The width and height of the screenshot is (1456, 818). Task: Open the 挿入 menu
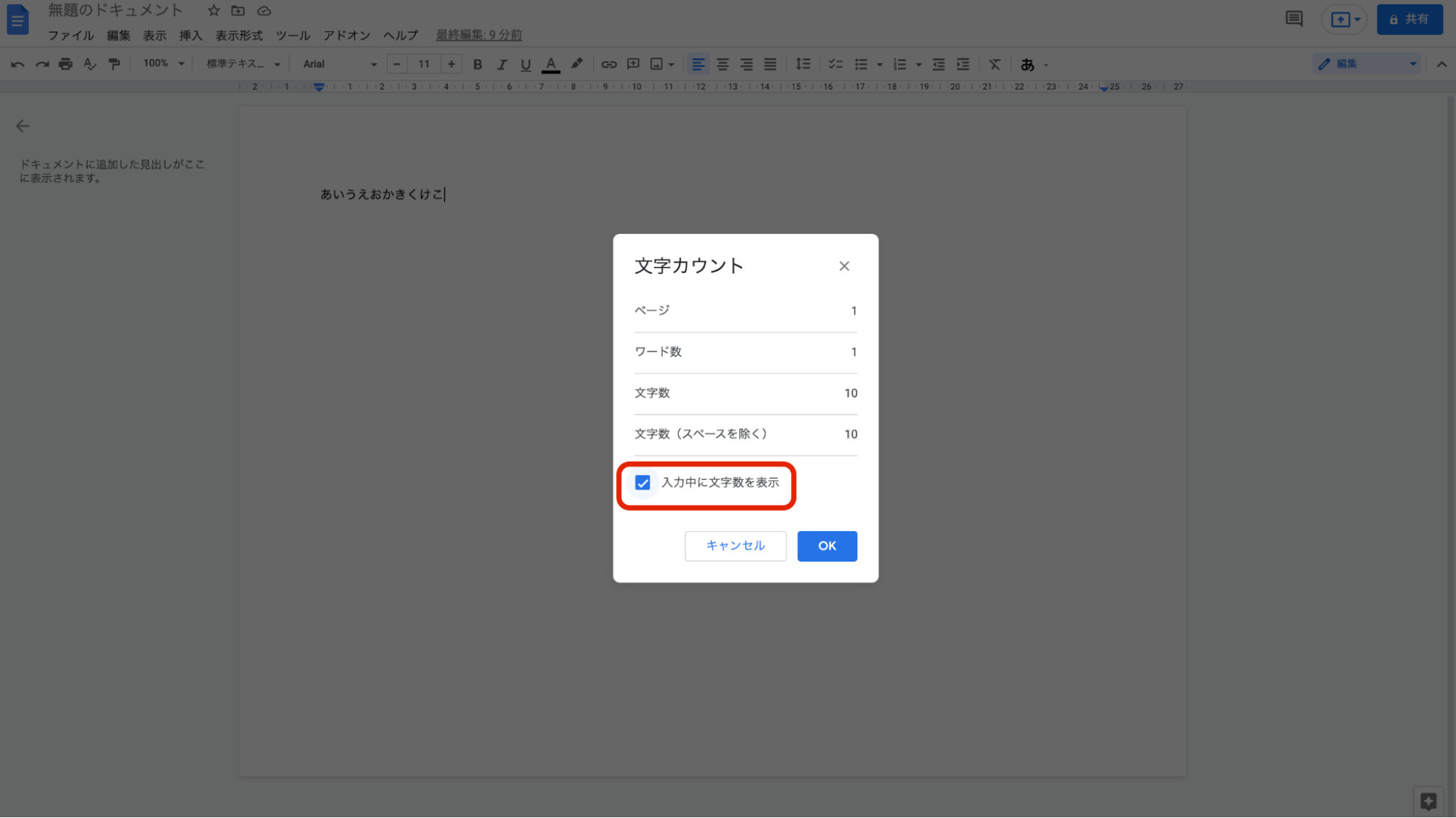point(191,35)
